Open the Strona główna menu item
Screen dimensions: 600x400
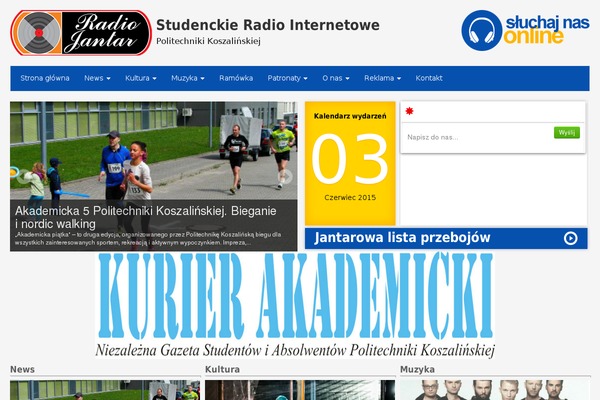pyautogui.click(x=45, y=78)
